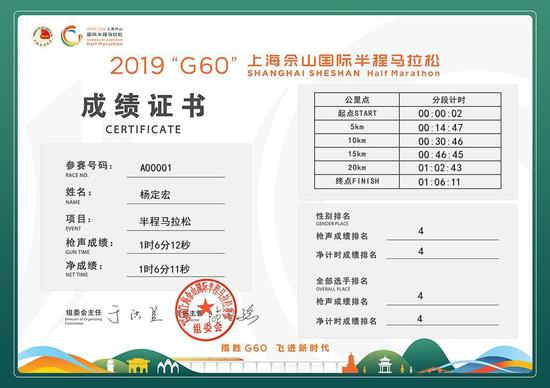Viewport: 550px width, 388px height.
Task: Click the slogan 揽胜G60 飞进新时代
Action: [275, 348]
